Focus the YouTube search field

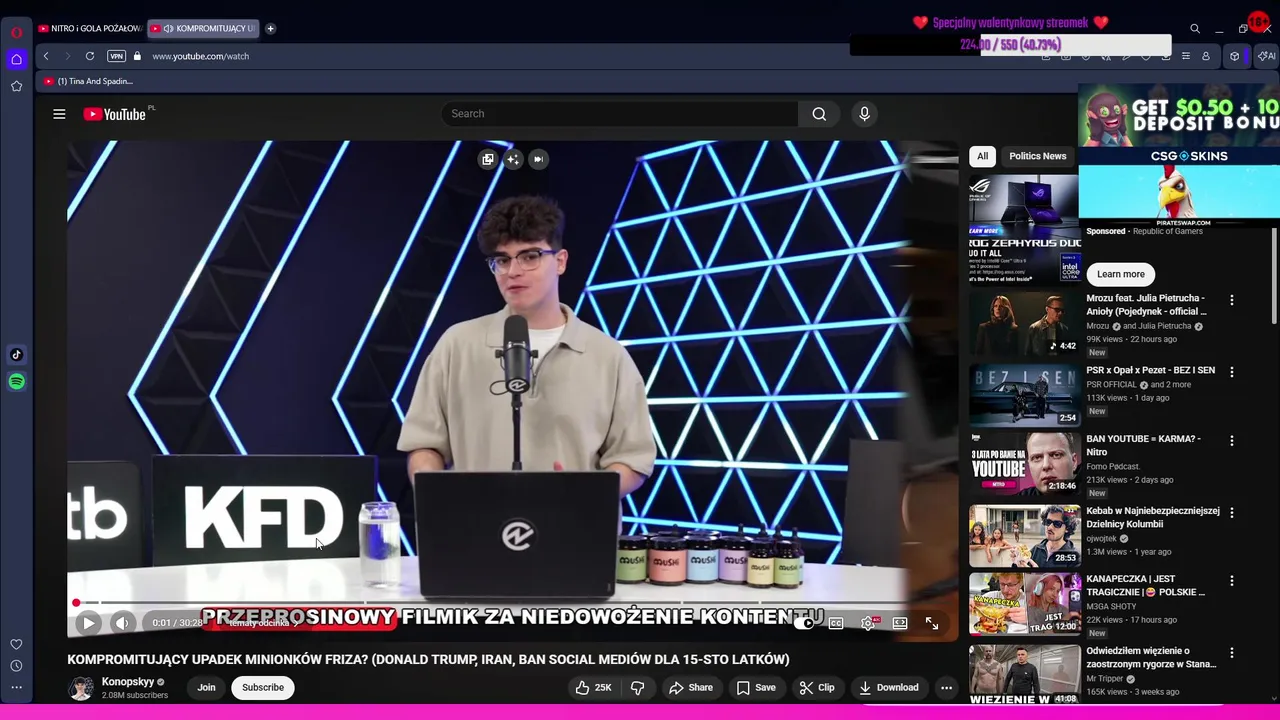tap(620, 114)
